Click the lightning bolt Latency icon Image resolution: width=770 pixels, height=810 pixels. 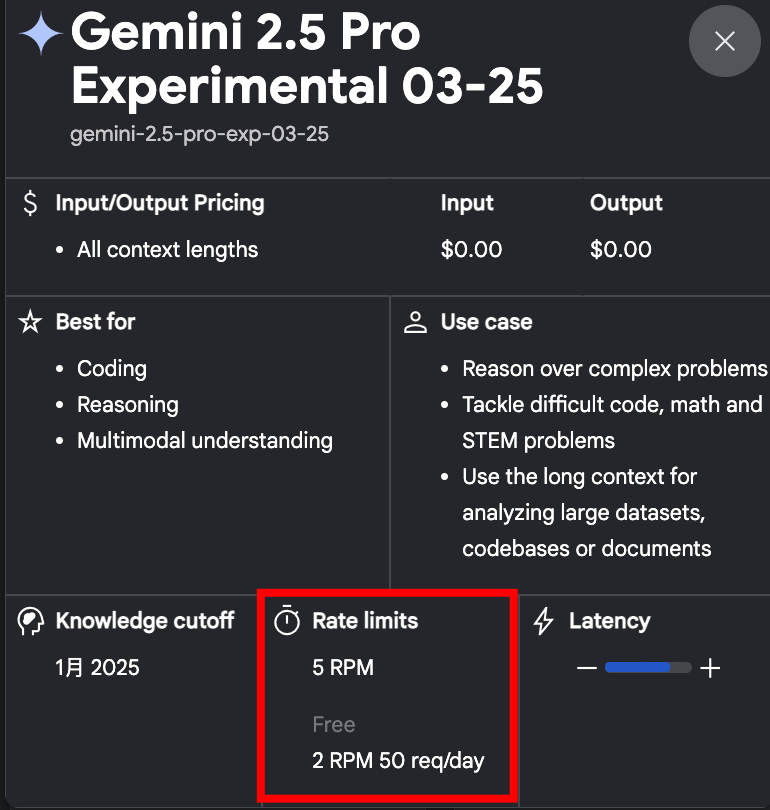(543, 621)
